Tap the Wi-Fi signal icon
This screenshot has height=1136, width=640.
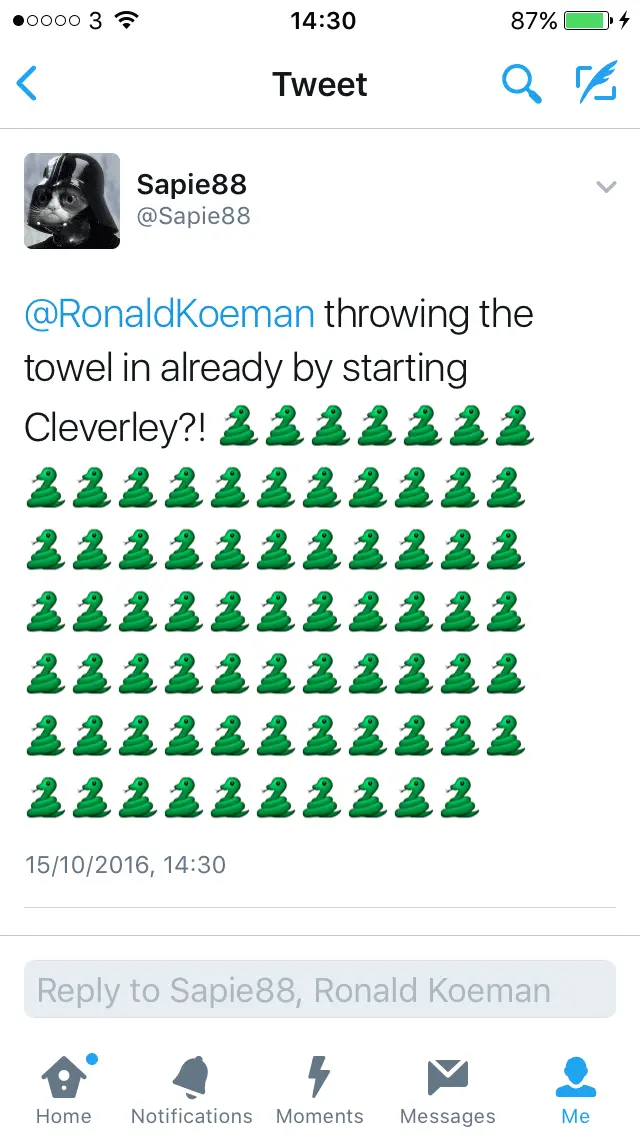(x=126, y=20)
